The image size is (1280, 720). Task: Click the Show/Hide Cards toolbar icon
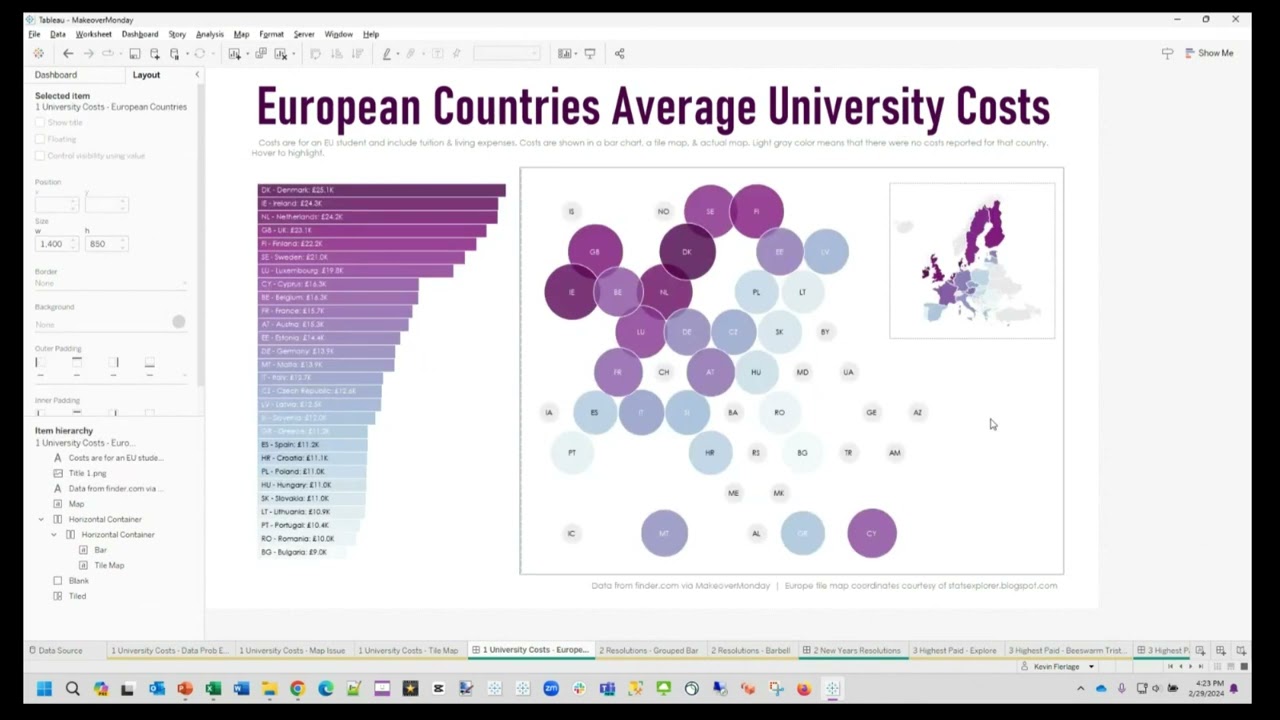(564, 54)
